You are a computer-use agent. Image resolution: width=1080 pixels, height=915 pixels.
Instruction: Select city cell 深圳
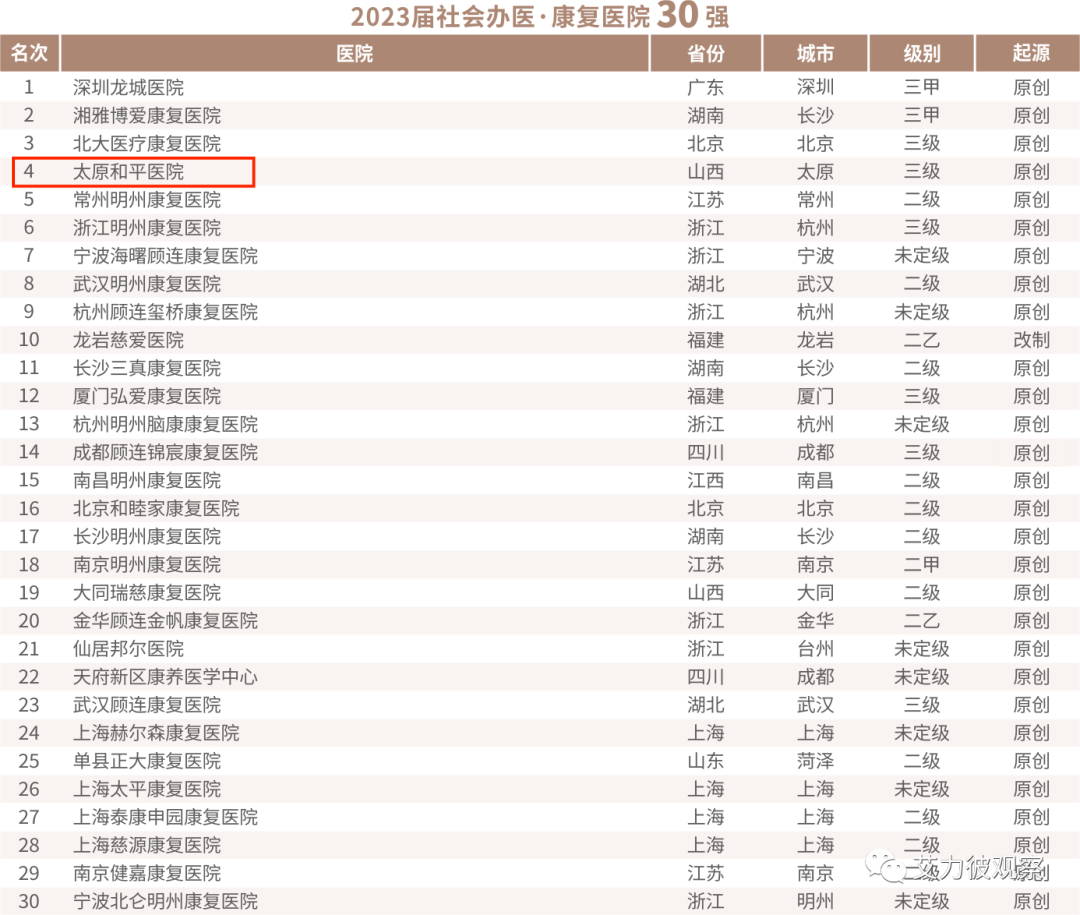tap(816, 88)
